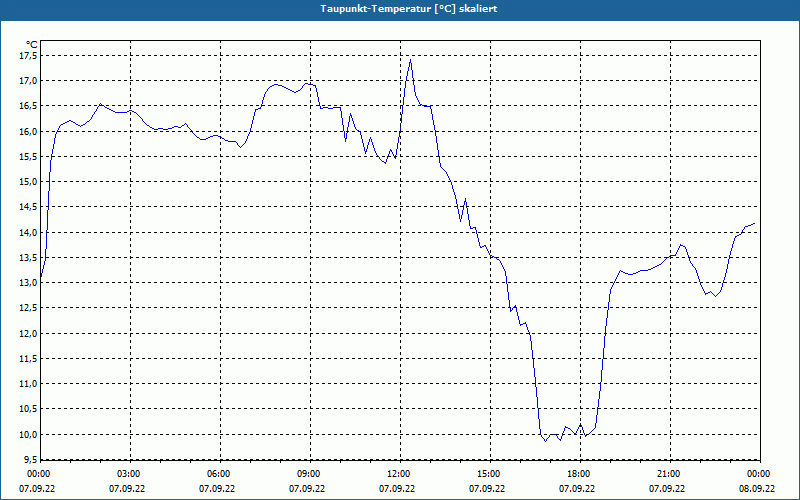Select the 07.09.22 date under 03:00
This screenshot has width=800, height=500.
(x=127, y=489)
